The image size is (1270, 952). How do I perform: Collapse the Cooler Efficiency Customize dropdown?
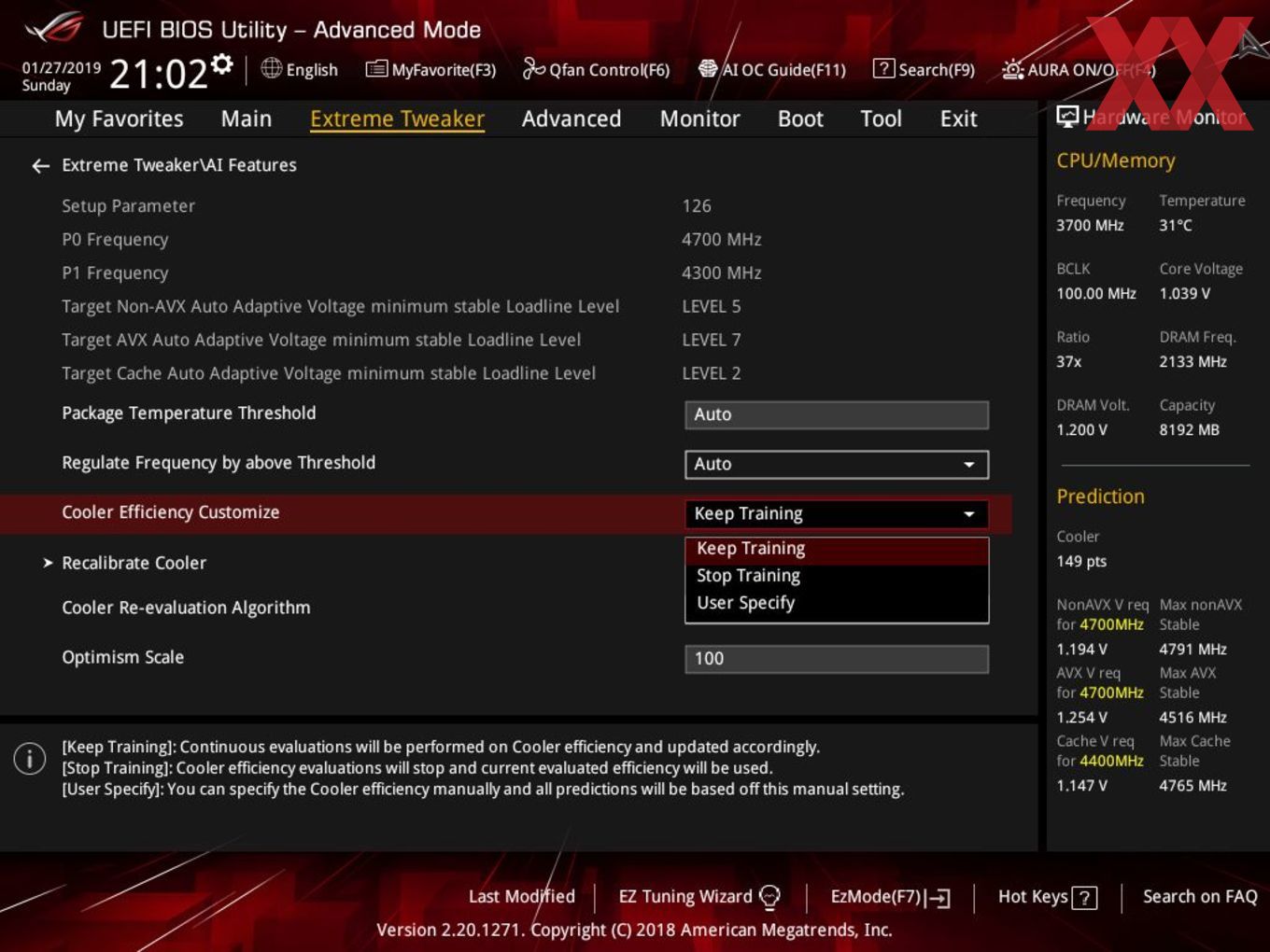(837, 513)
